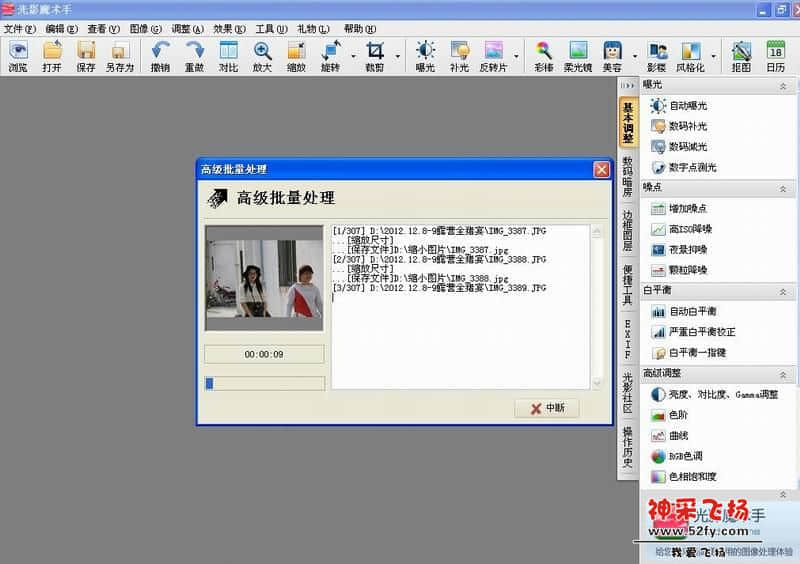Image resolution: width=800 pixels, height=564 pixels.
Task: Open the dropdown arrow next to 裁剪
Action: 397,56
